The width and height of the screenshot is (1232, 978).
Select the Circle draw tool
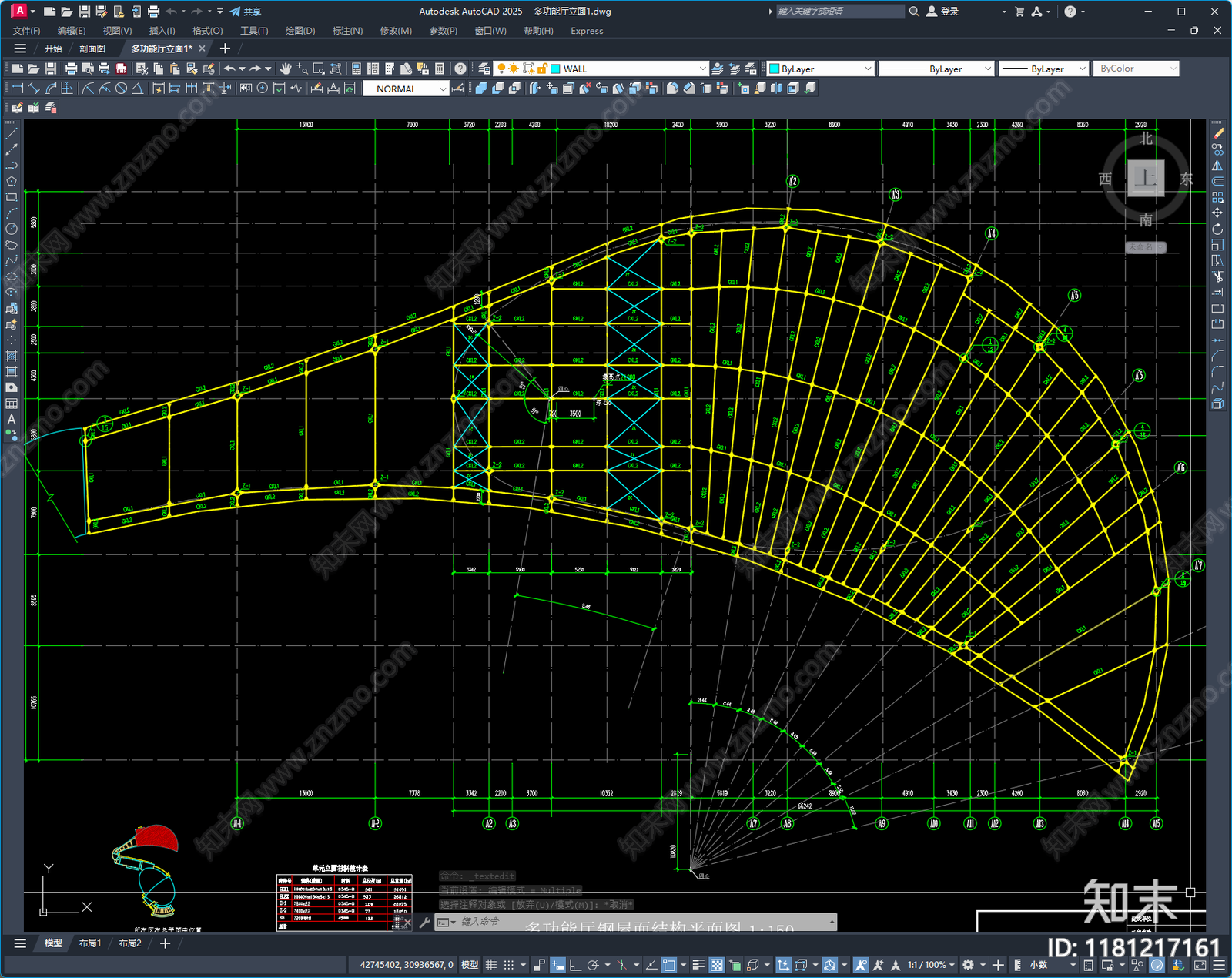coord(12,229)
